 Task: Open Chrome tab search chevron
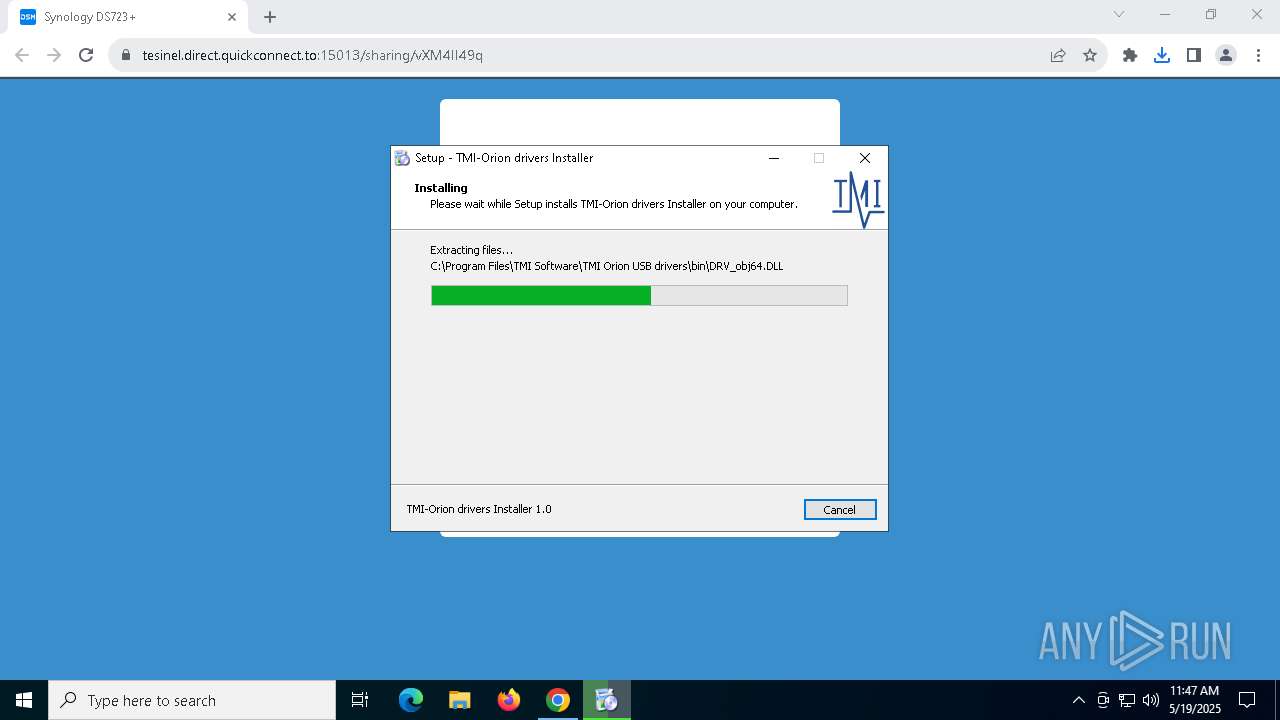(1119, 15)
